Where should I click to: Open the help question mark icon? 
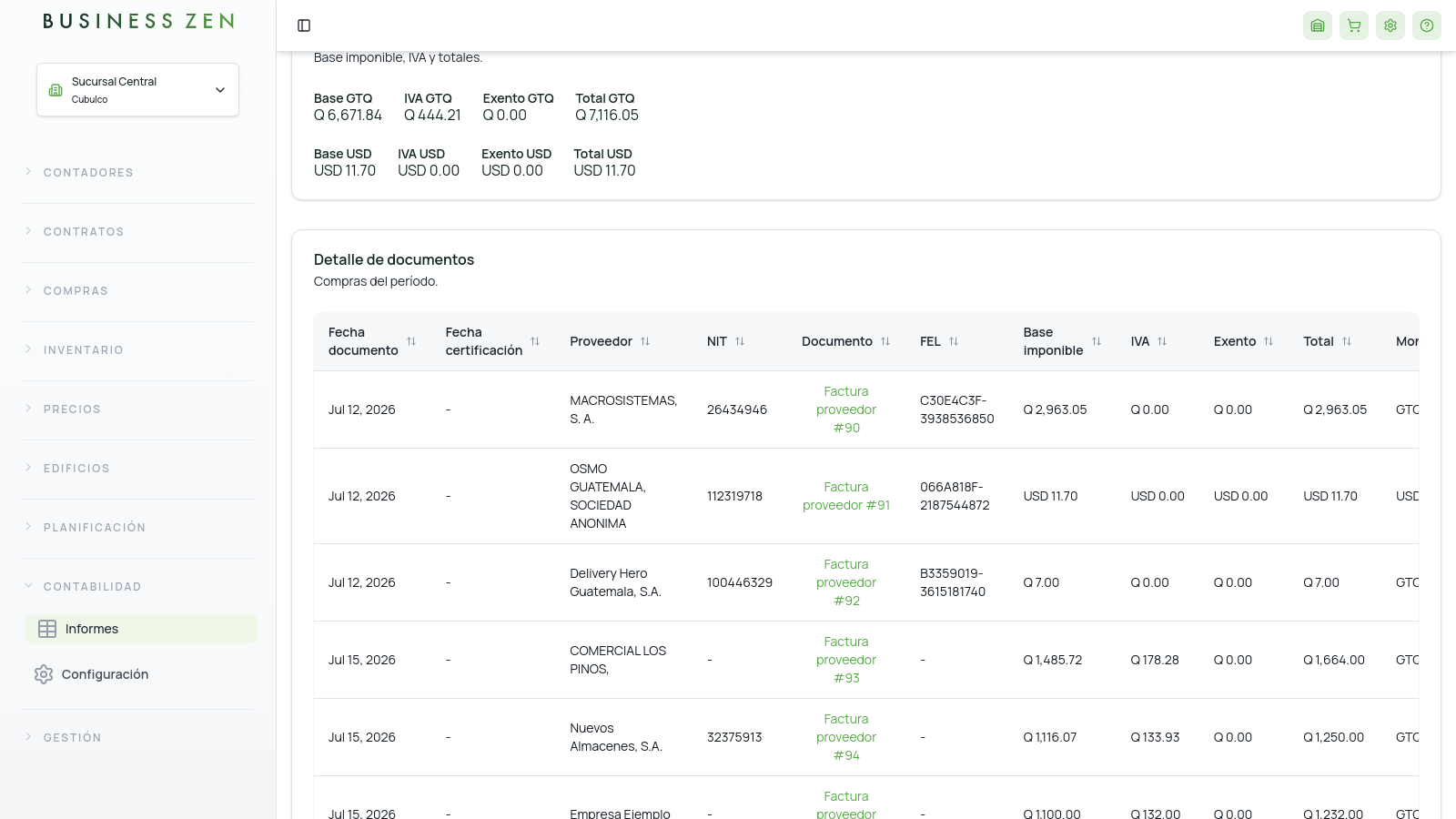1427,25
